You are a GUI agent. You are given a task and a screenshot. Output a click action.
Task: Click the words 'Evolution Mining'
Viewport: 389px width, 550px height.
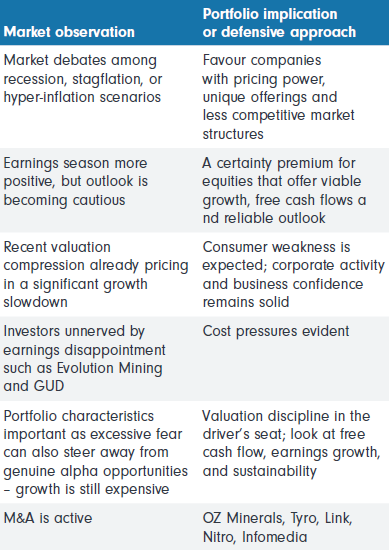(x=109, y=368)
